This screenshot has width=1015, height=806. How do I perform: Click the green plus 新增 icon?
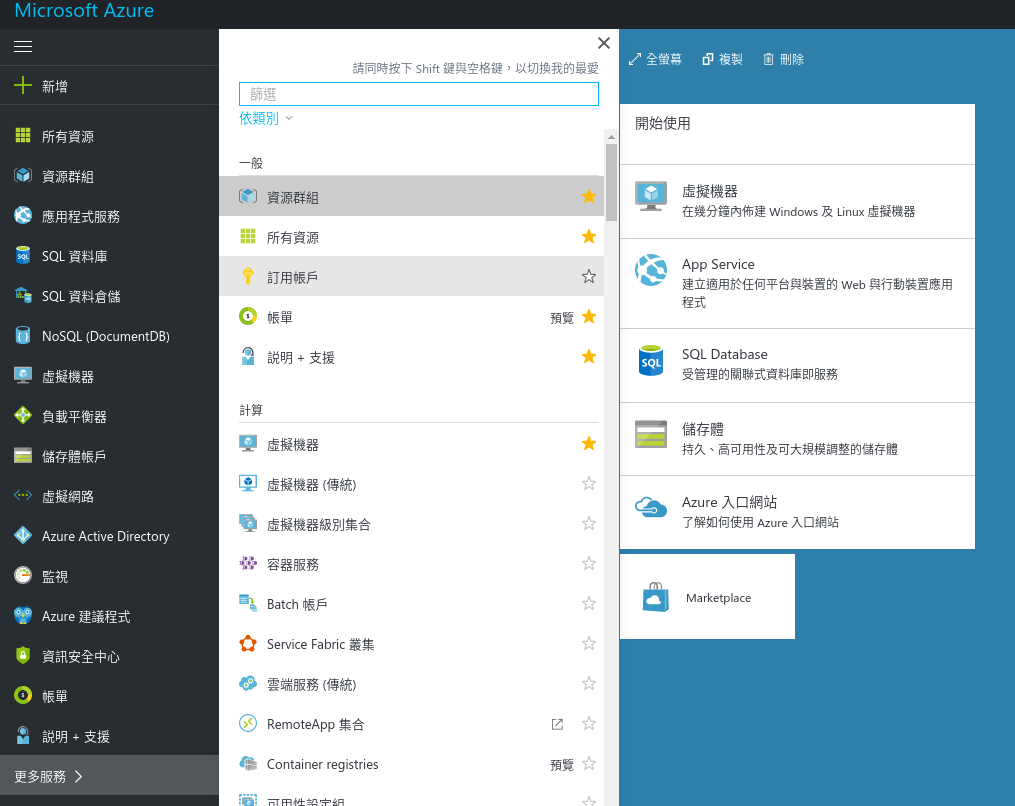23,85
